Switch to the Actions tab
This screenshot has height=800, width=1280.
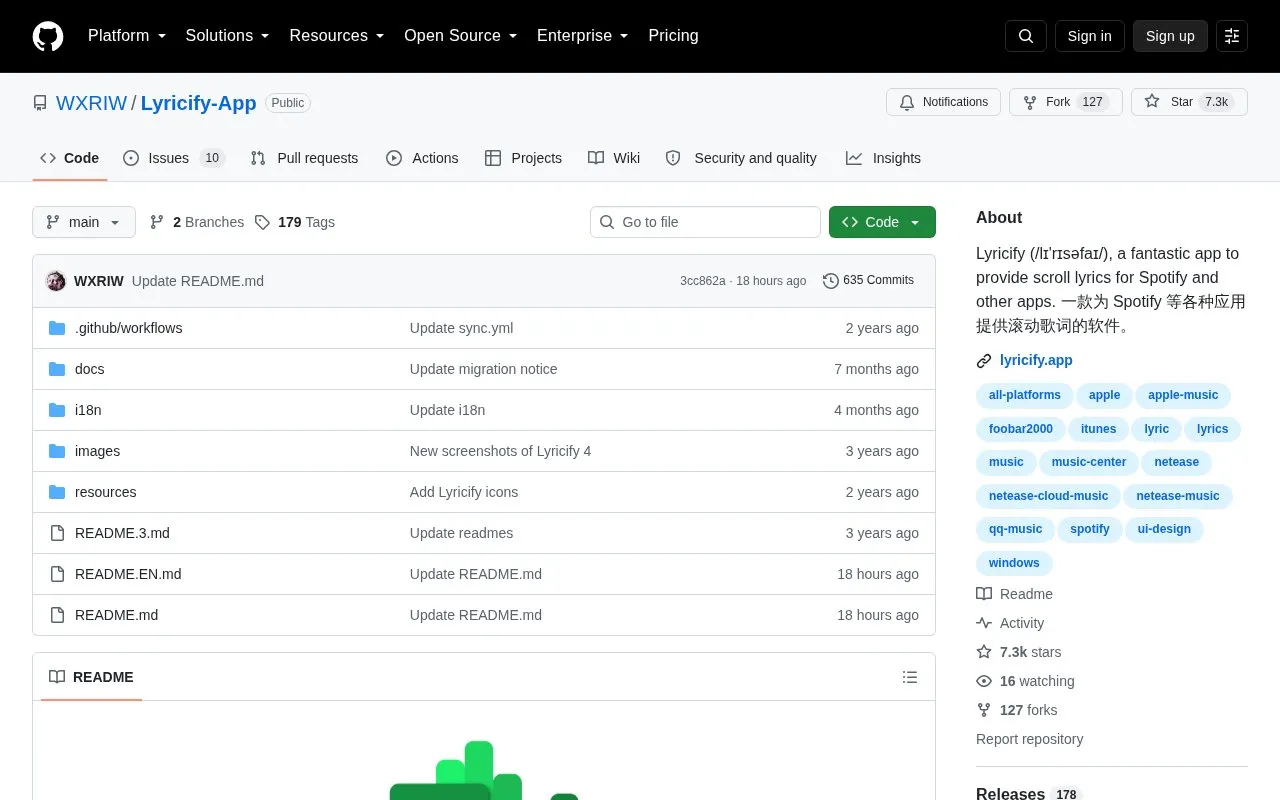pos(422,158)
